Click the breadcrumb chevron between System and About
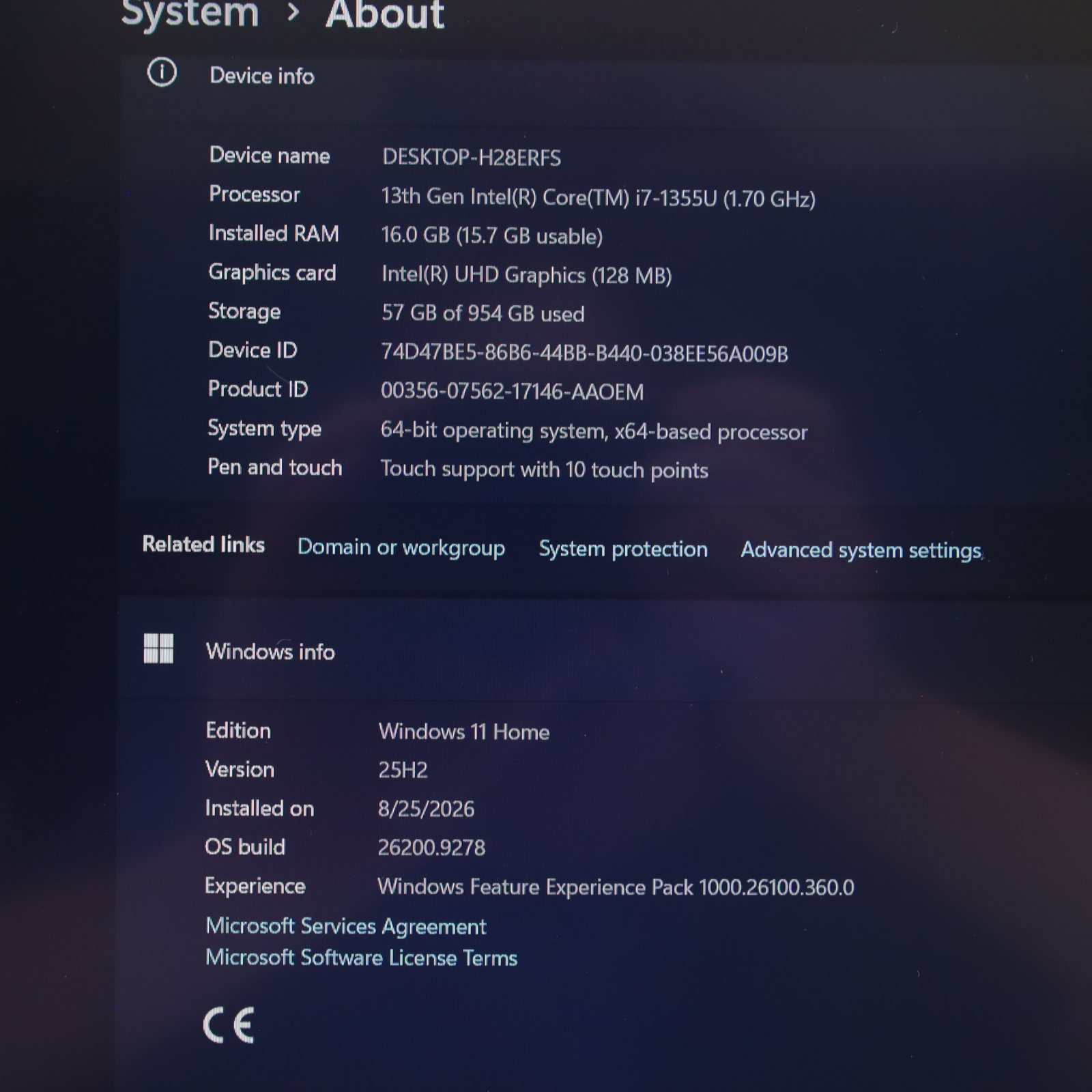The height and width of the screenshot is (1092, 1092). coord(293,12)
